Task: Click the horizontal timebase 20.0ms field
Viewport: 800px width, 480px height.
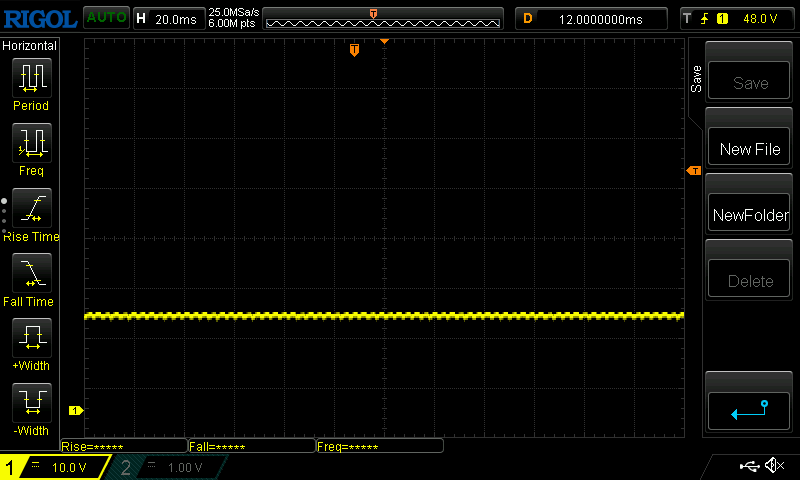Action: (x=169, y=19)
